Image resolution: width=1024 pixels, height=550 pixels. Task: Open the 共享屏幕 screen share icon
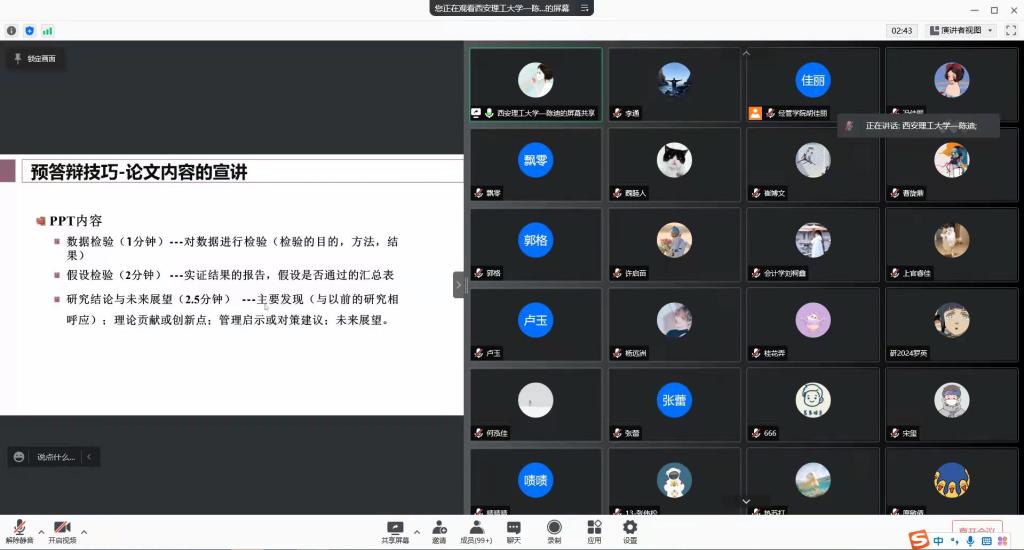395,530
